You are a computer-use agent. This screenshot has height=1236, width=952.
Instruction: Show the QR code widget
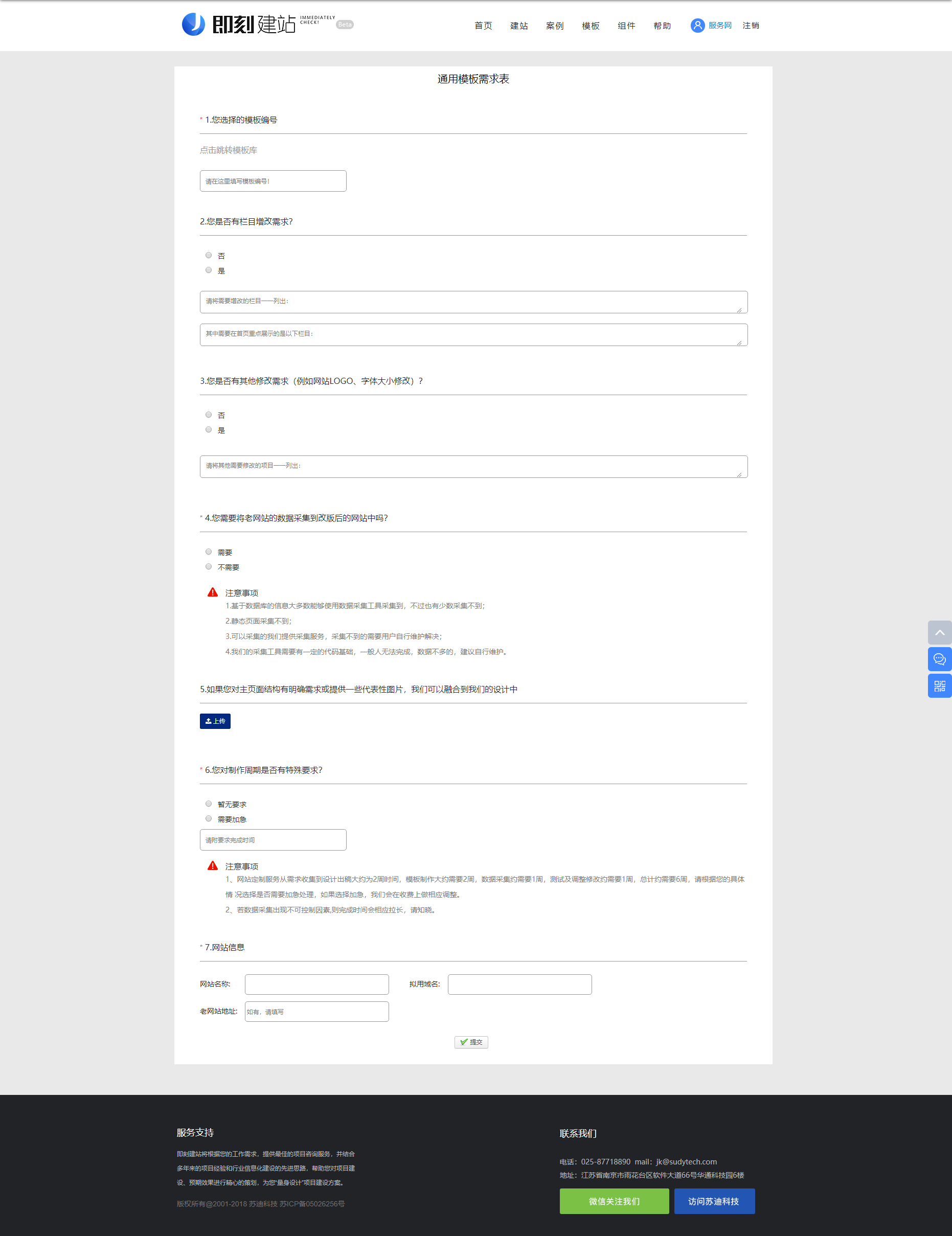939,686
